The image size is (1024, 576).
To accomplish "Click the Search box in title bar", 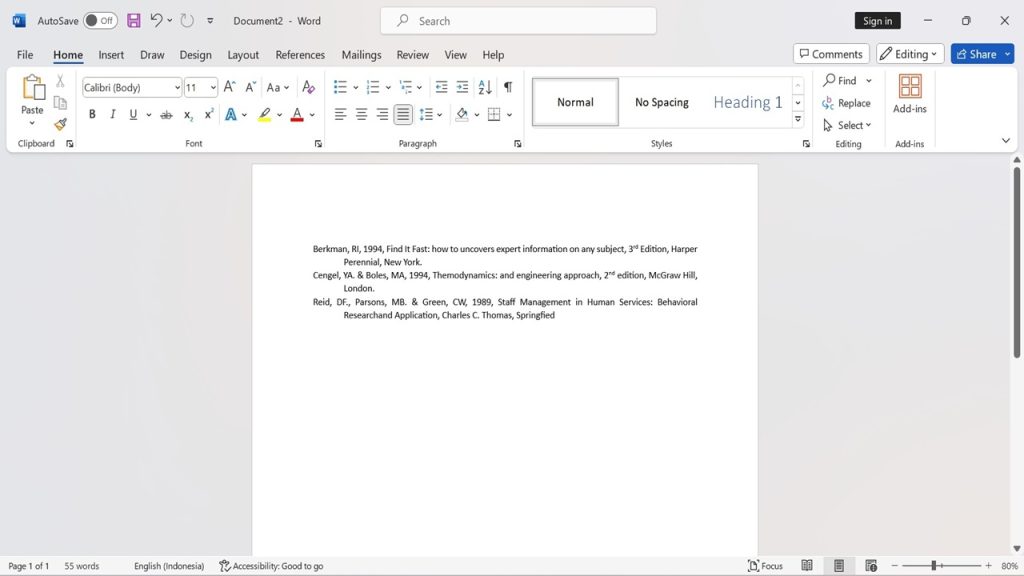I will coord(519,21).
